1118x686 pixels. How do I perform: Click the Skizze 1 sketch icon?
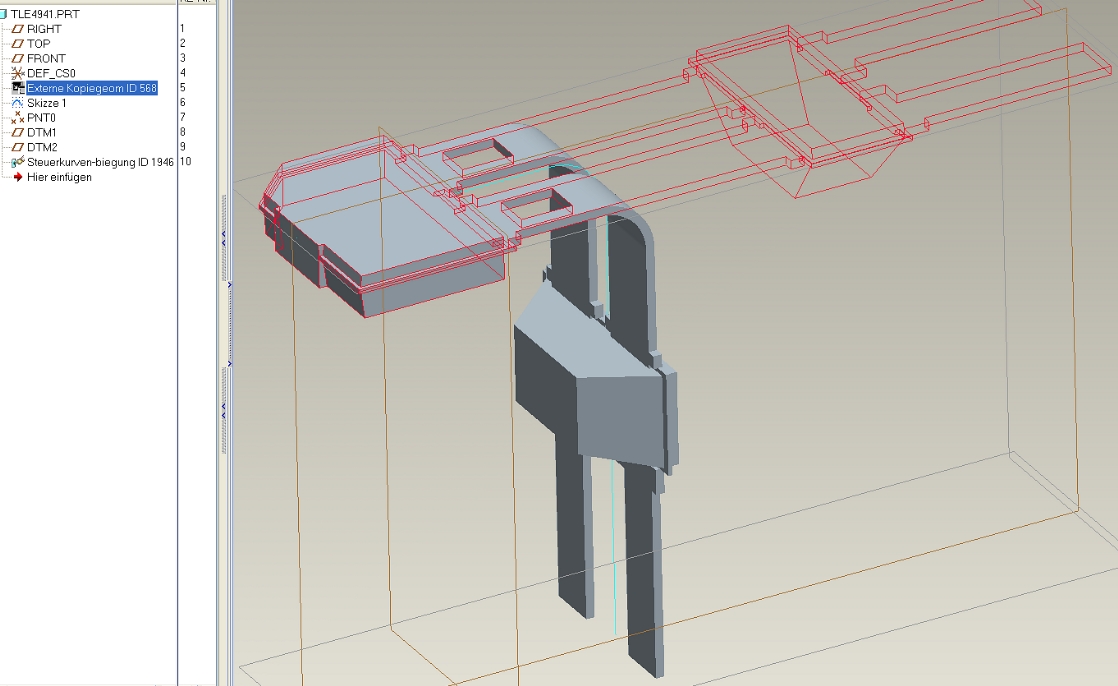(x=18, y=103)
